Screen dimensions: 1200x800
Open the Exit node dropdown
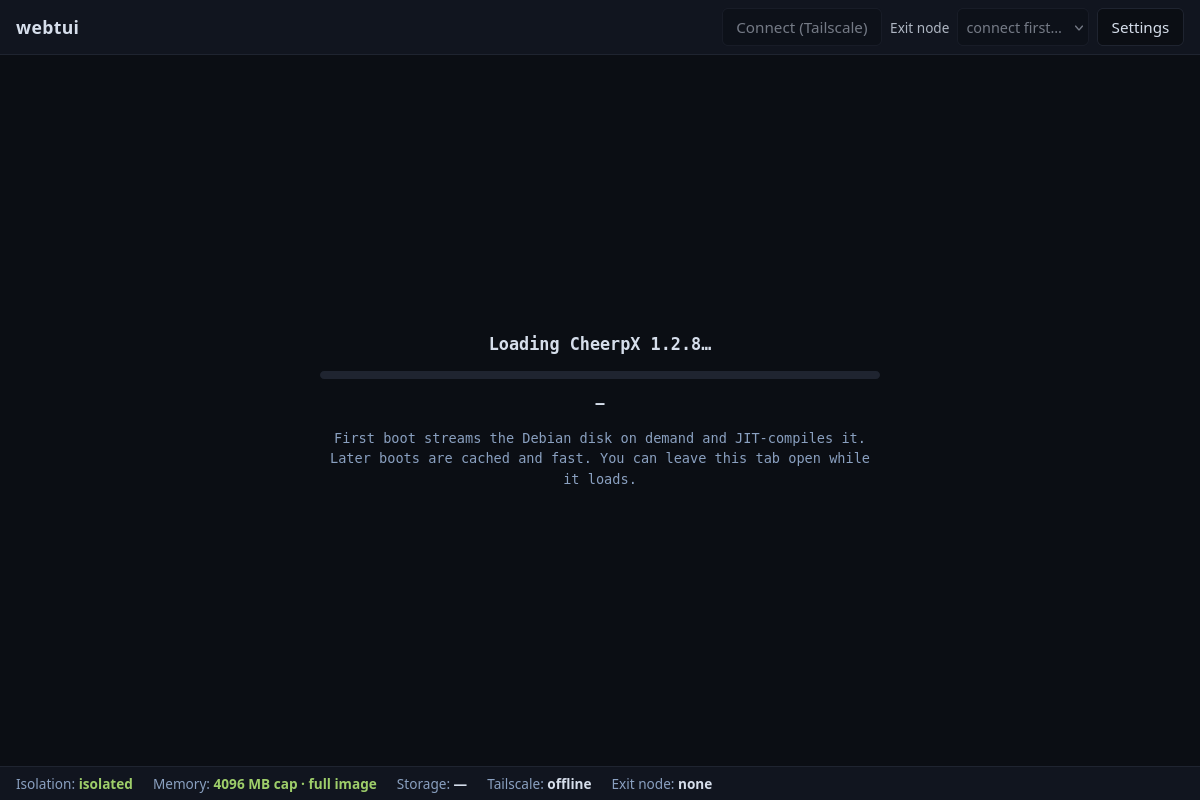pos(1023,27)
